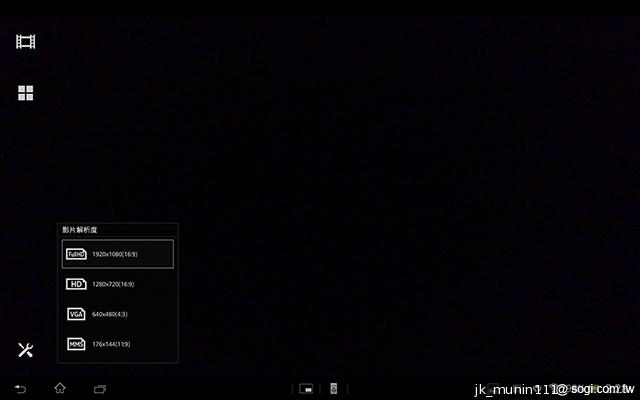Image resolution: width=640 pixels, height=400 pixels.
Task: Open the recent apps button
Action: tap(100, 389)
